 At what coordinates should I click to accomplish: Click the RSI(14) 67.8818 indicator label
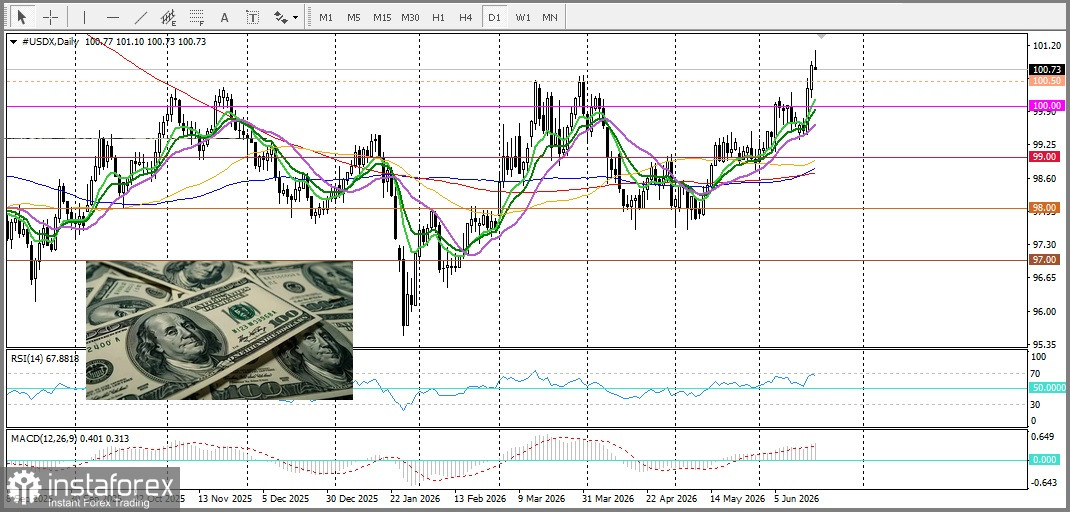44,358
